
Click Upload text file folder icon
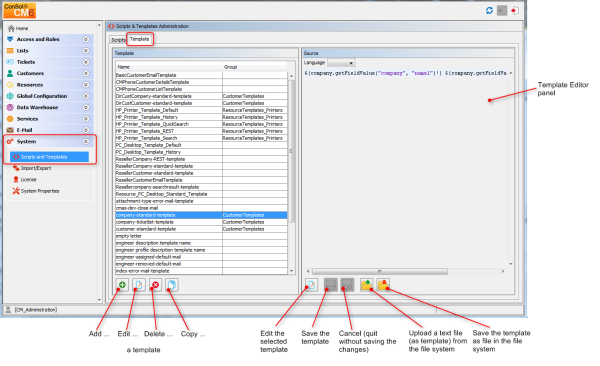[367, 285]
